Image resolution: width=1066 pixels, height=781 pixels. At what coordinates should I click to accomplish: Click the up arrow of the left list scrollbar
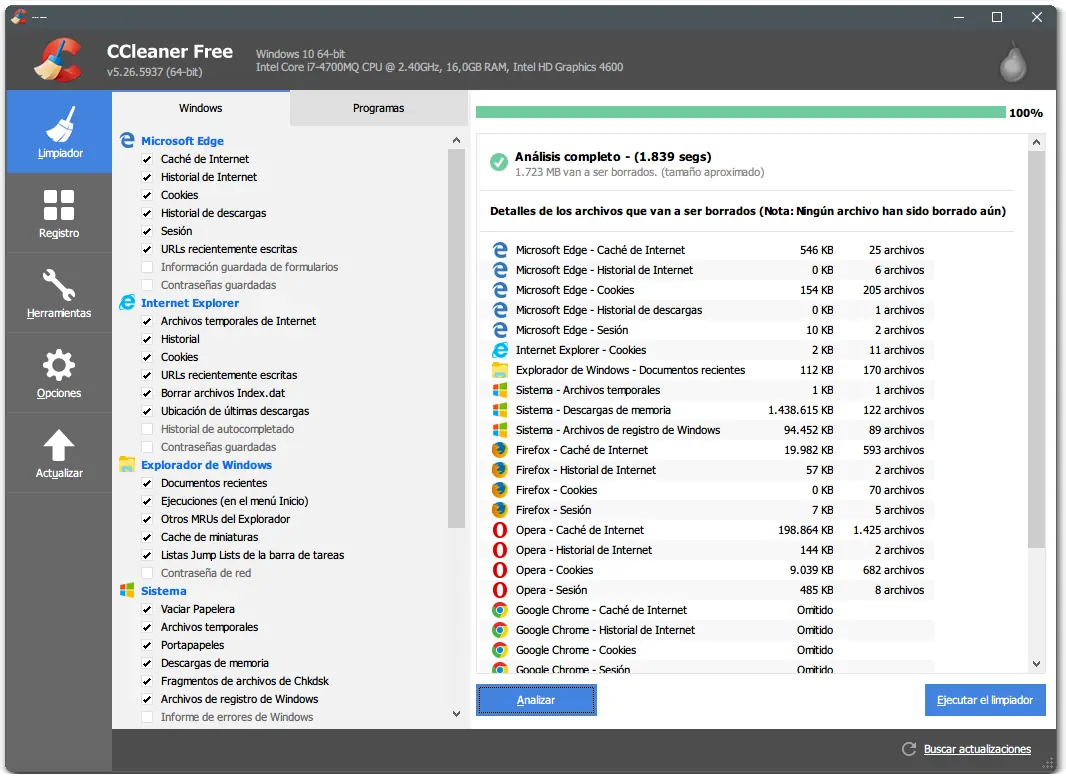[456, 140]
